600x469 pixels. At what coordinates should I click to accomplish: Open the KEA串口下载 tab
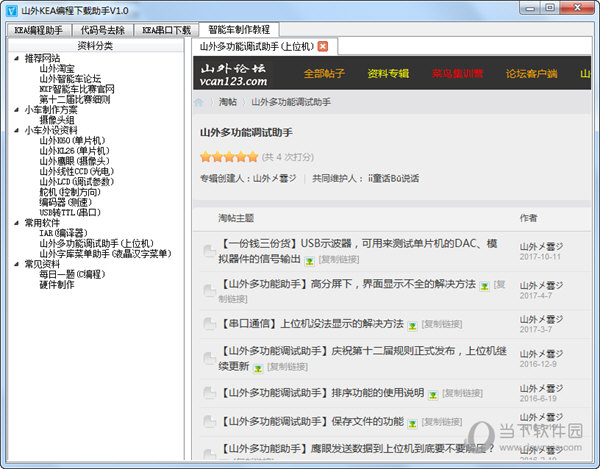(166, 30)
